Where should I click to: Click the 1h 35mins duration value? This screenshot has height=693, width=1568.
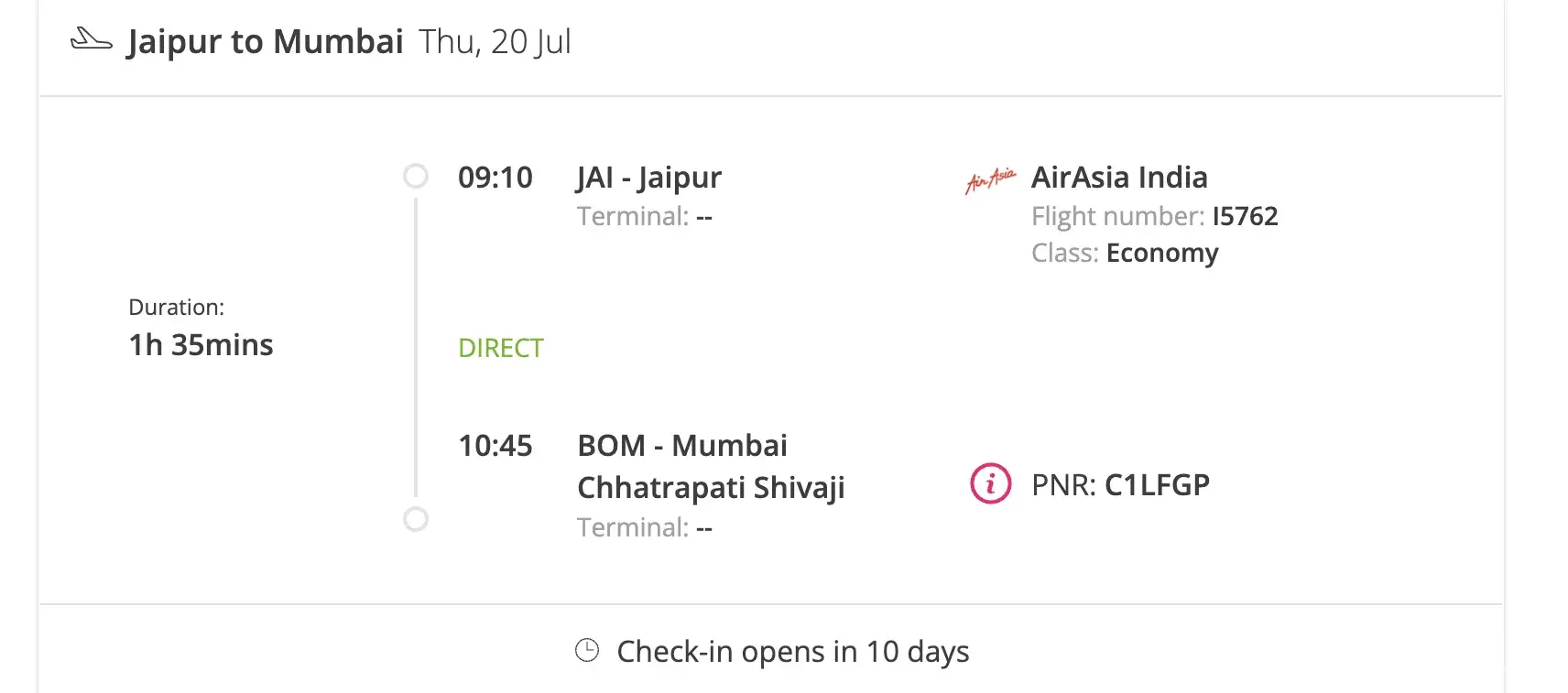click(201, 345)
